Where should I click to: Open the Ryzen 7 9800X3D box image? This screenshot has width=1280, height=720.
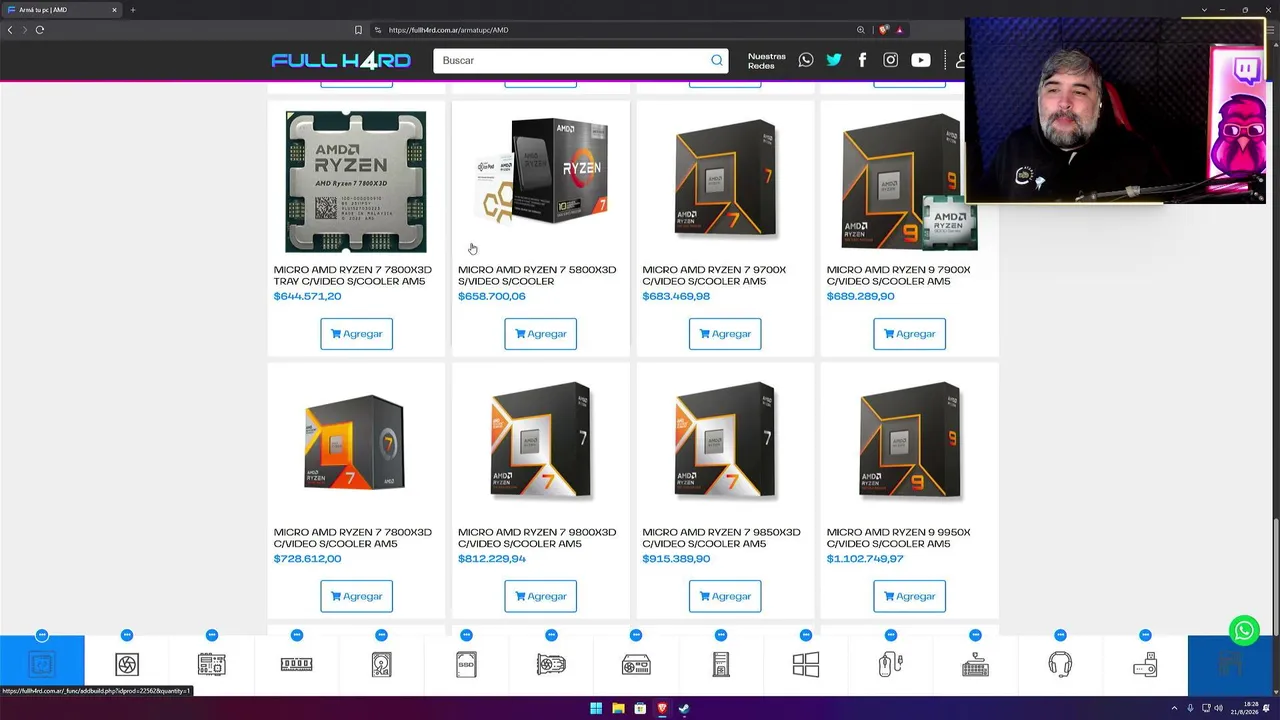(x=540, y=440)
